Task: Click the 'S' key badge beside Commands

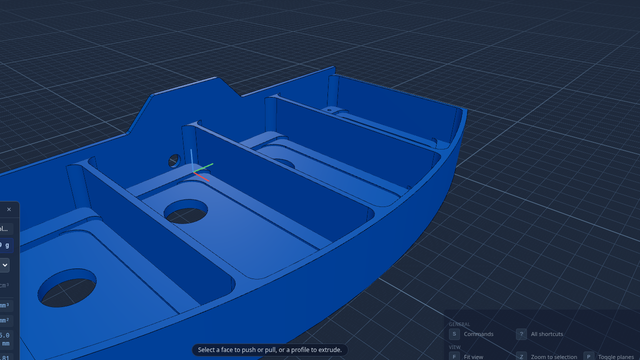Action: 454,334
